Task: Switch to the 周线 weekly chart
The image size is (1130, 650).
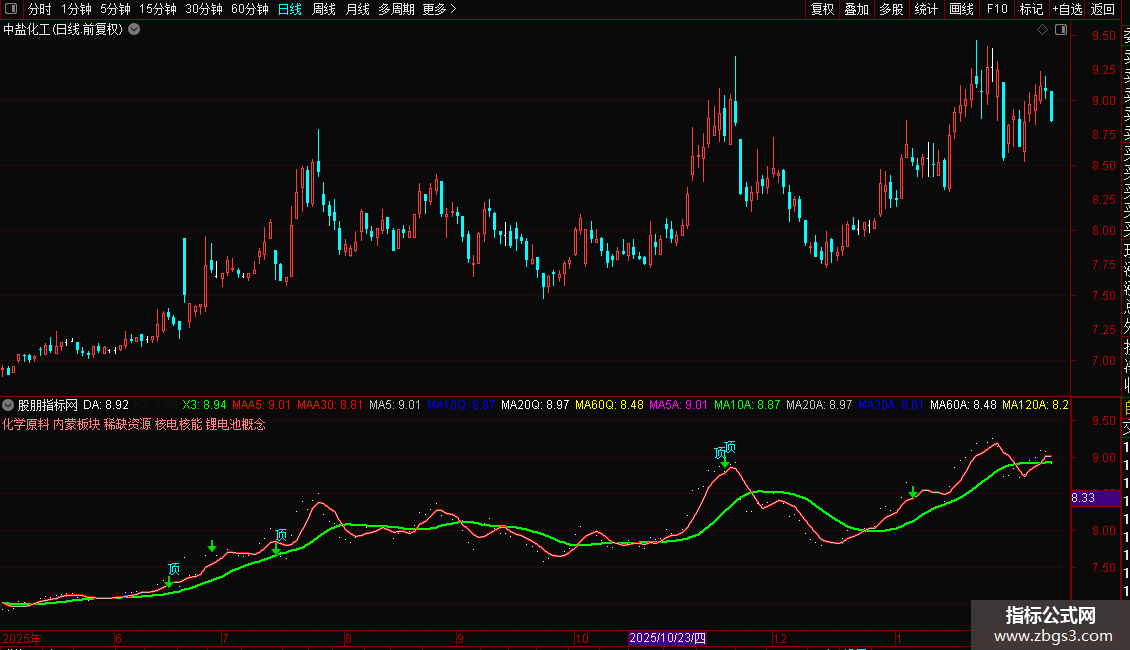Action: pos(324,9)
